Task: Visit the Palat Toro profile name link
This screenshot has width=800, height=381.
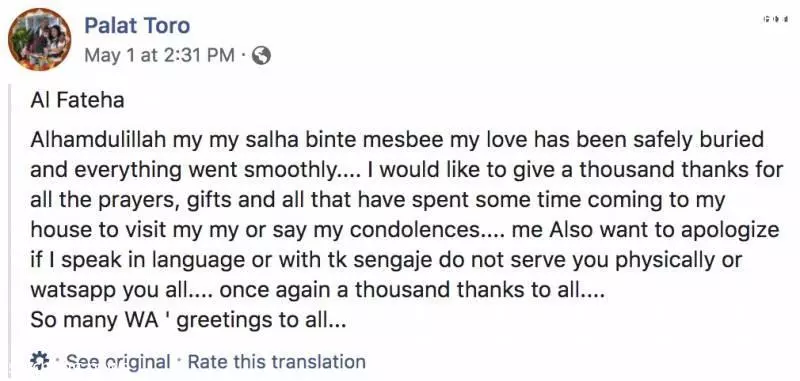Action: [x=137, y=26]
